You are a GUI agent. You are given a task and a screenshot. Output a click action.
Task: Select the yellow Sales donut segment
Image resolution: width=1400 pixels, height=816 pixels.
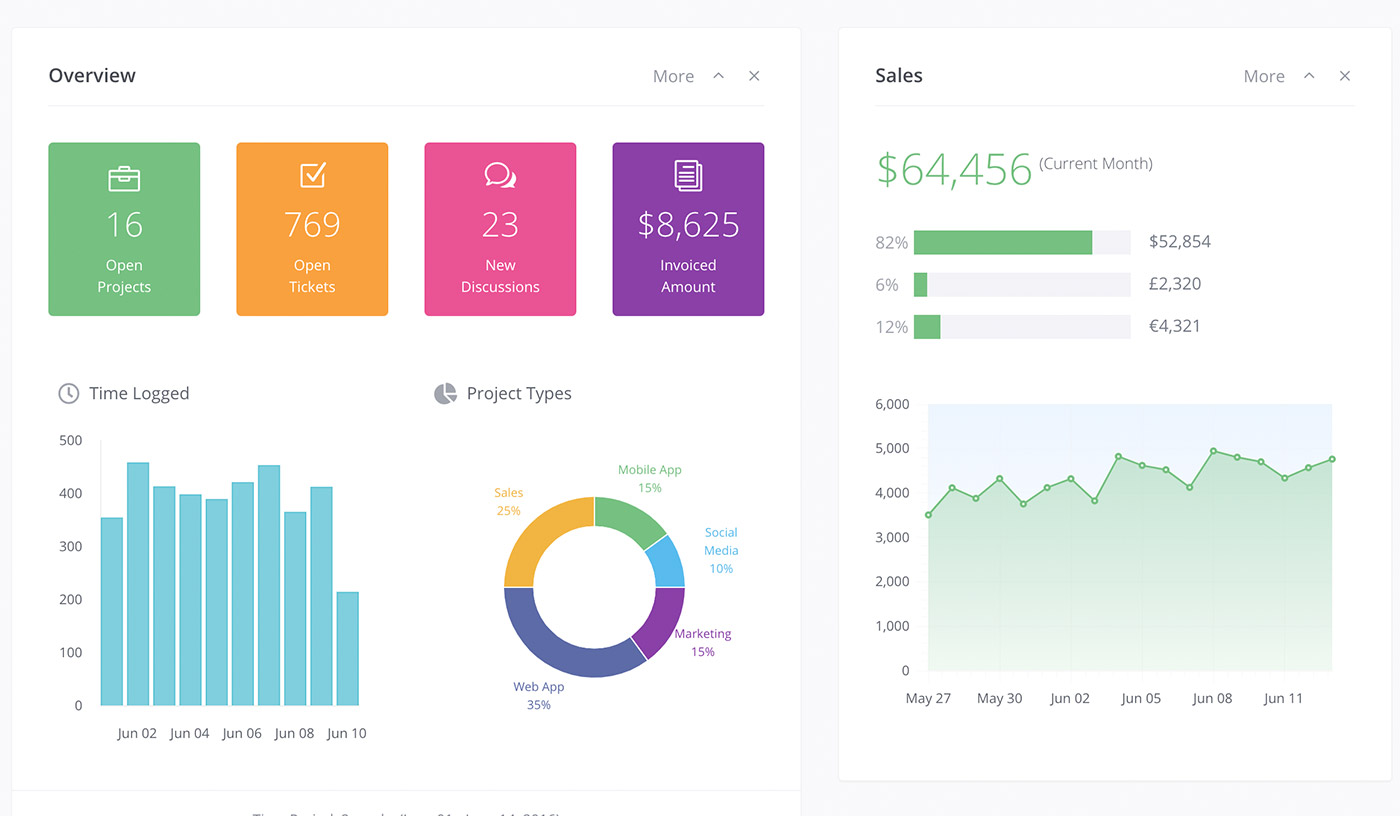(x=540, y=530)
